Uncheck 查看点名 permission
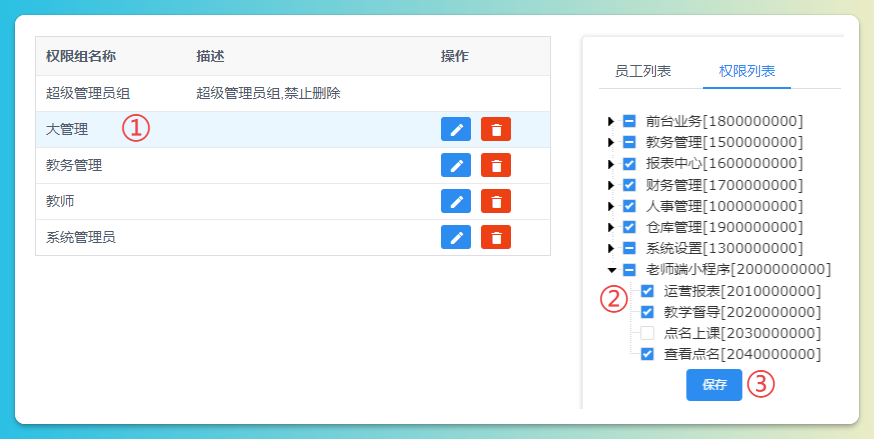The height and width of the screenshot is (439, 874). 647,354
